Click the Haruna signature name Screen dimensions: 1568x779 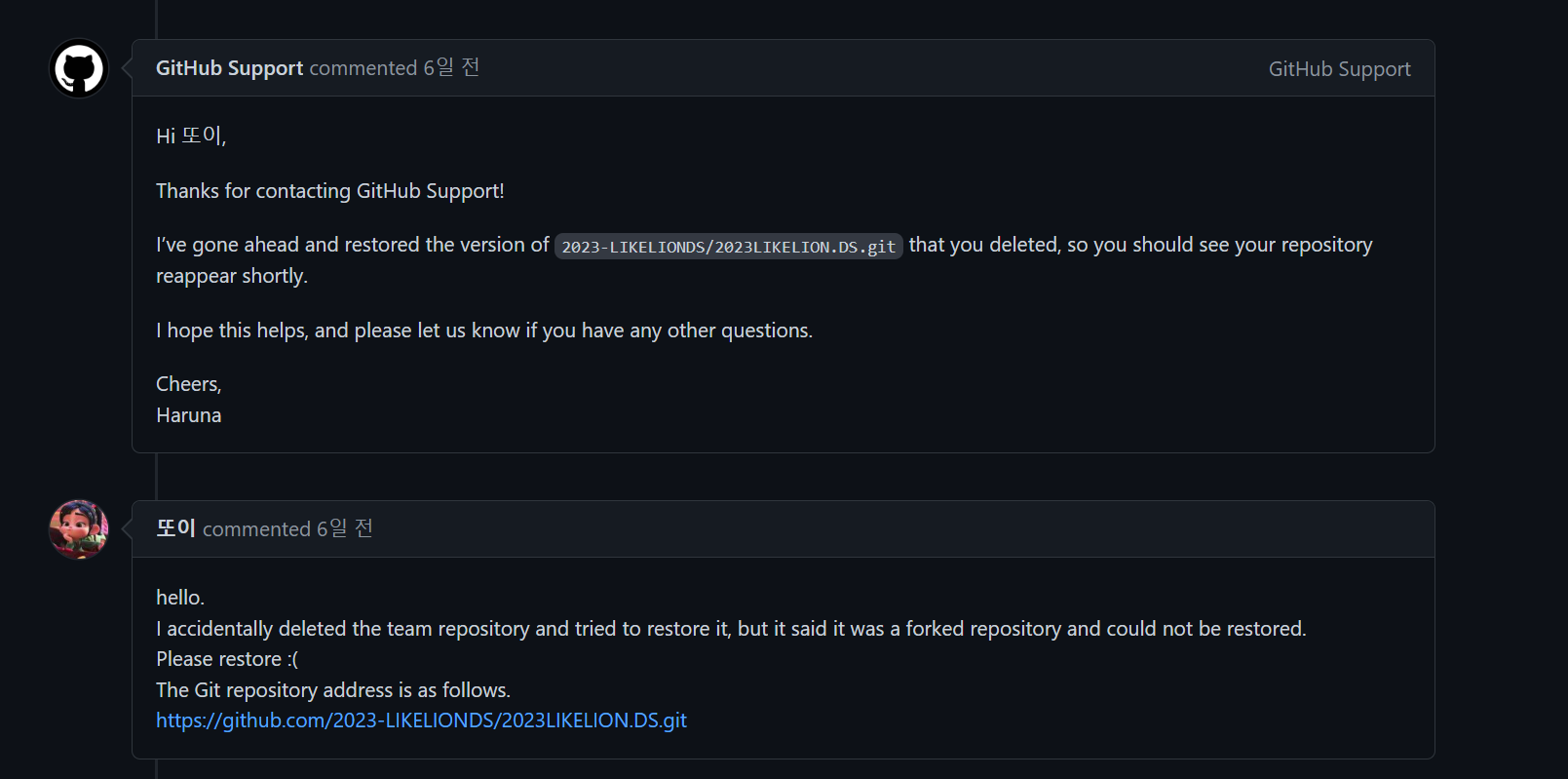point(189,415)
